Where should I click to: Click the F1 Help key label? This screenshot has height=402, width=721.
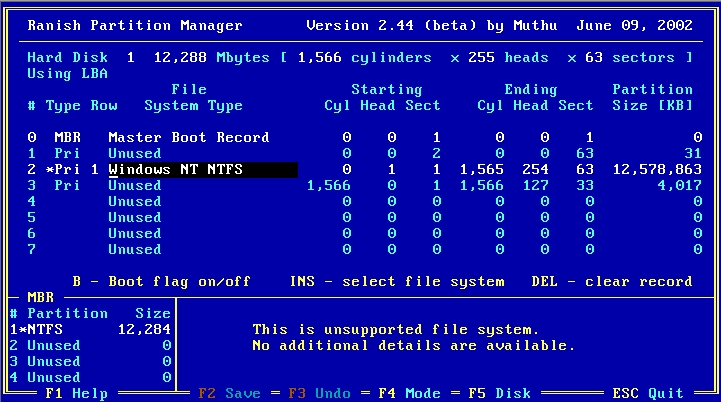76,394
